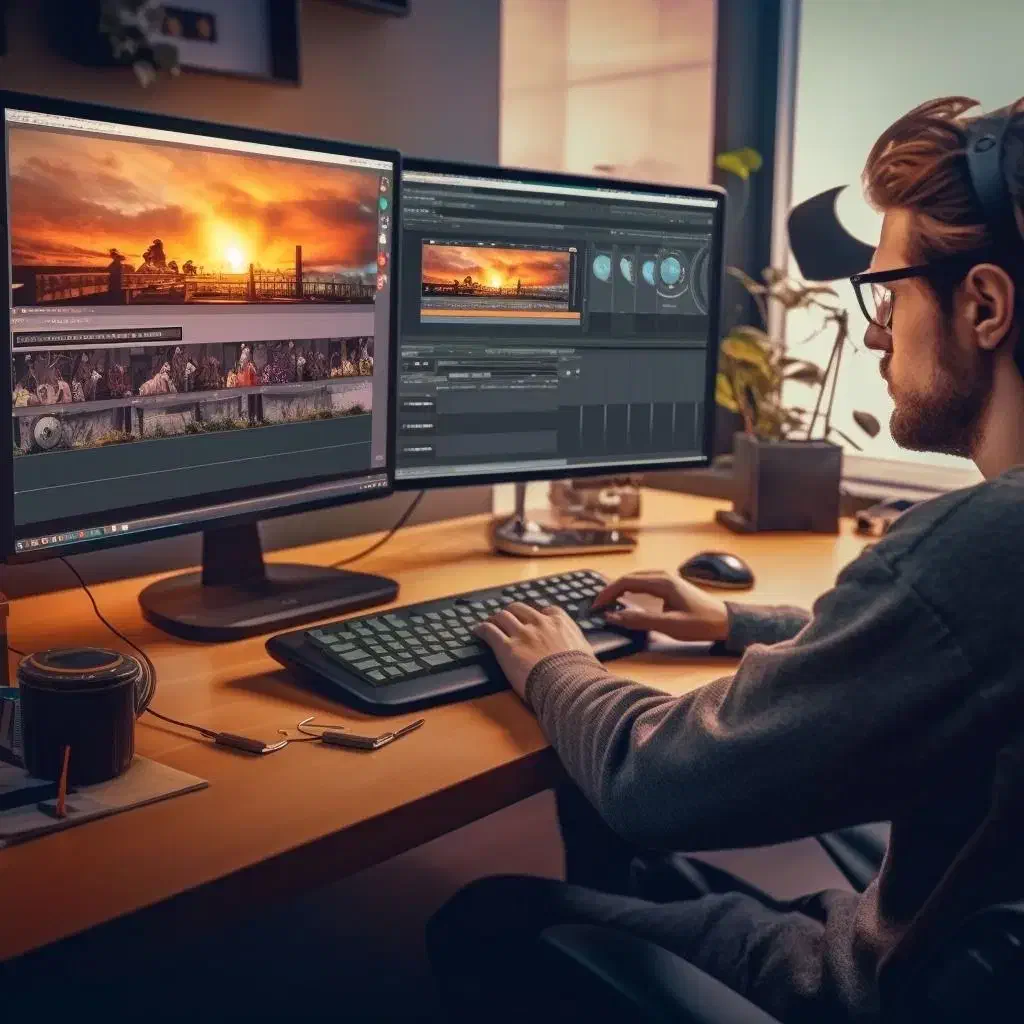Click the large blue color wheel with ring
The height and width of the screenshot is (1024, 1024).
click(671, 269)
